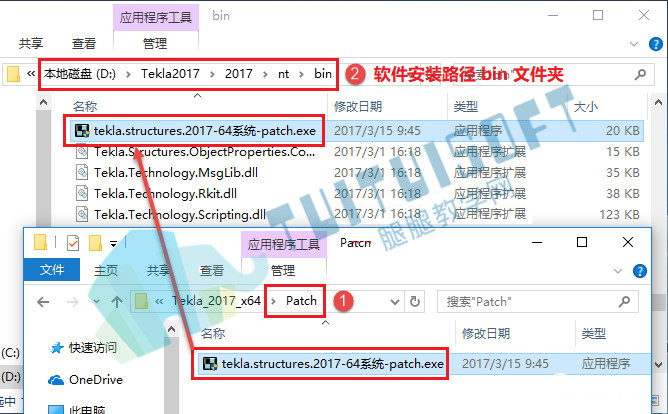Click the 搜索"Patch" search field
668x414 pixels.
(538, 302)
